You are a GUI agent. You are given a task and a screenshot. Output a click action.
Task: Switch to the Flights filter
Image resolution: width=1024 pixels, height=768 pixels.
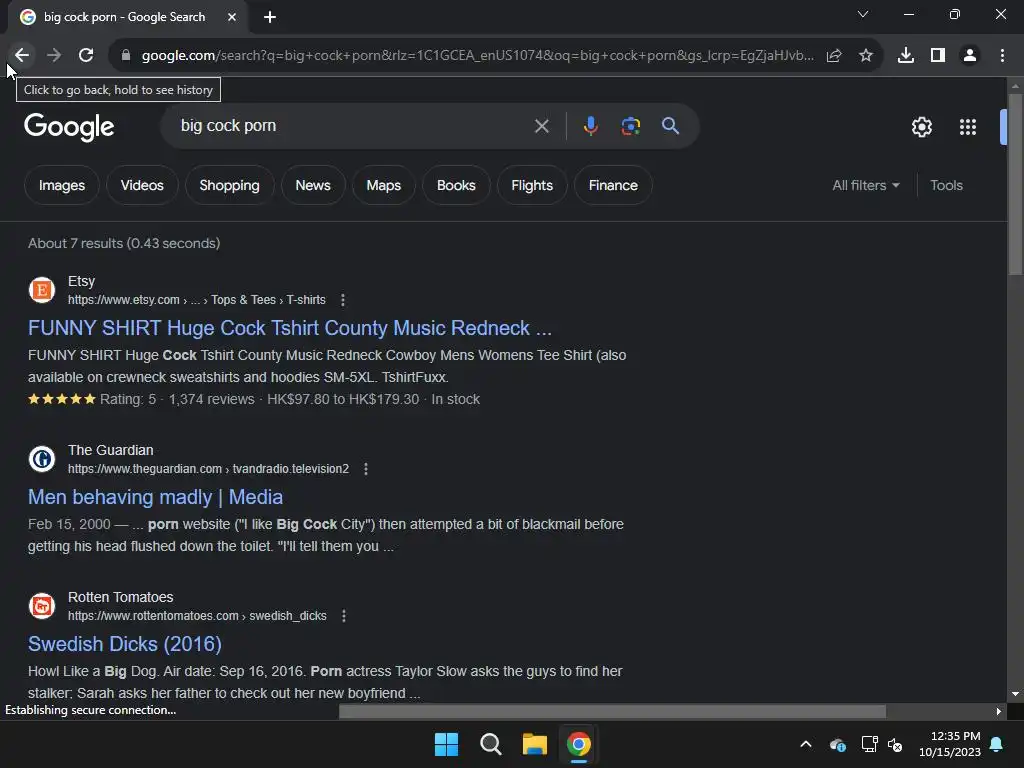click(x=532, y=185)
